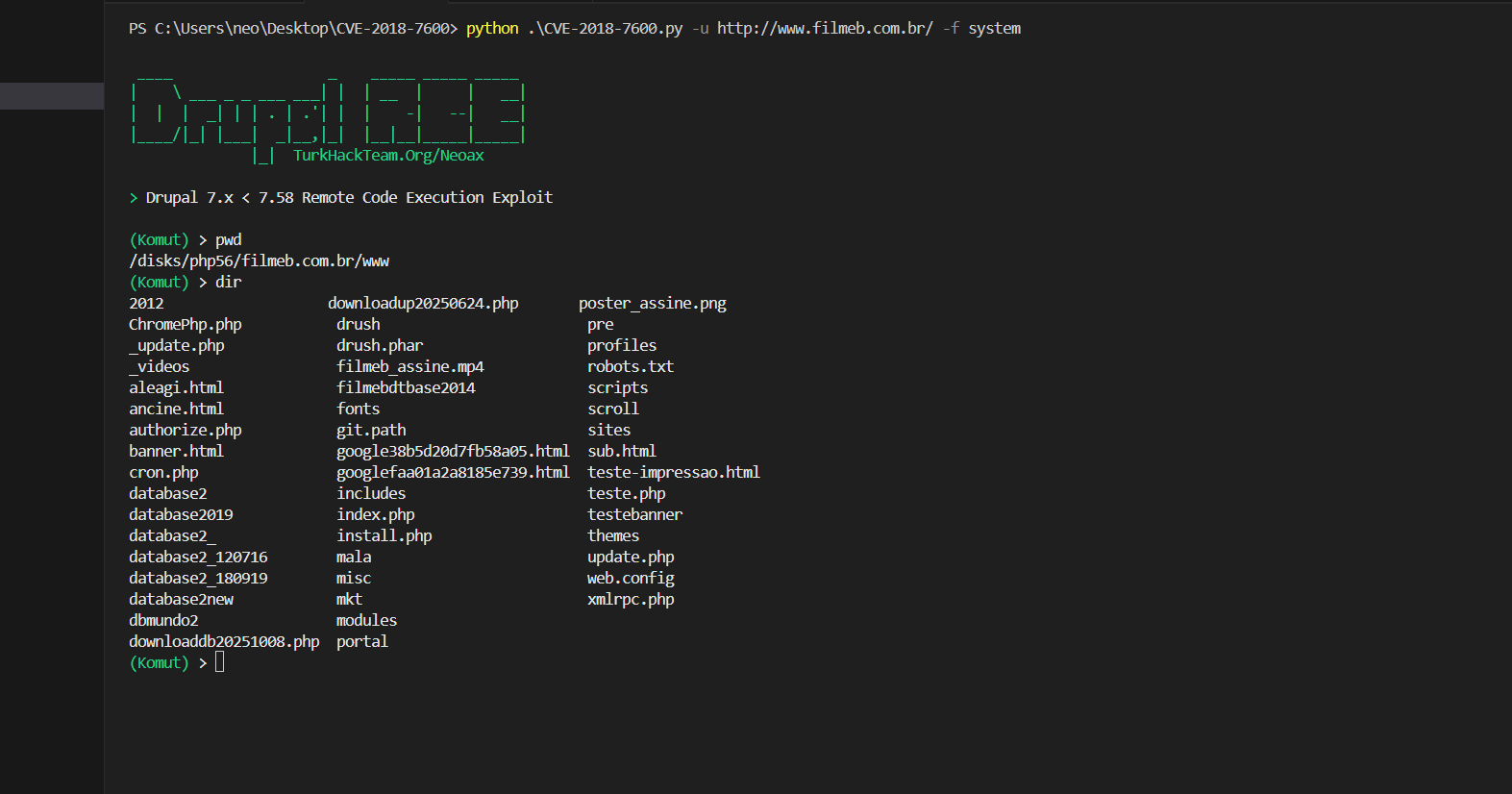Click the git.path entry

tap(371, 431)
